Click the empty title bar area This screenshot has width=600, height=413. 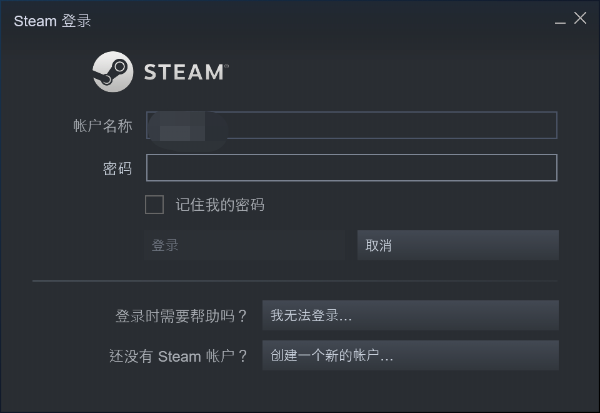(x=321, y=20)
